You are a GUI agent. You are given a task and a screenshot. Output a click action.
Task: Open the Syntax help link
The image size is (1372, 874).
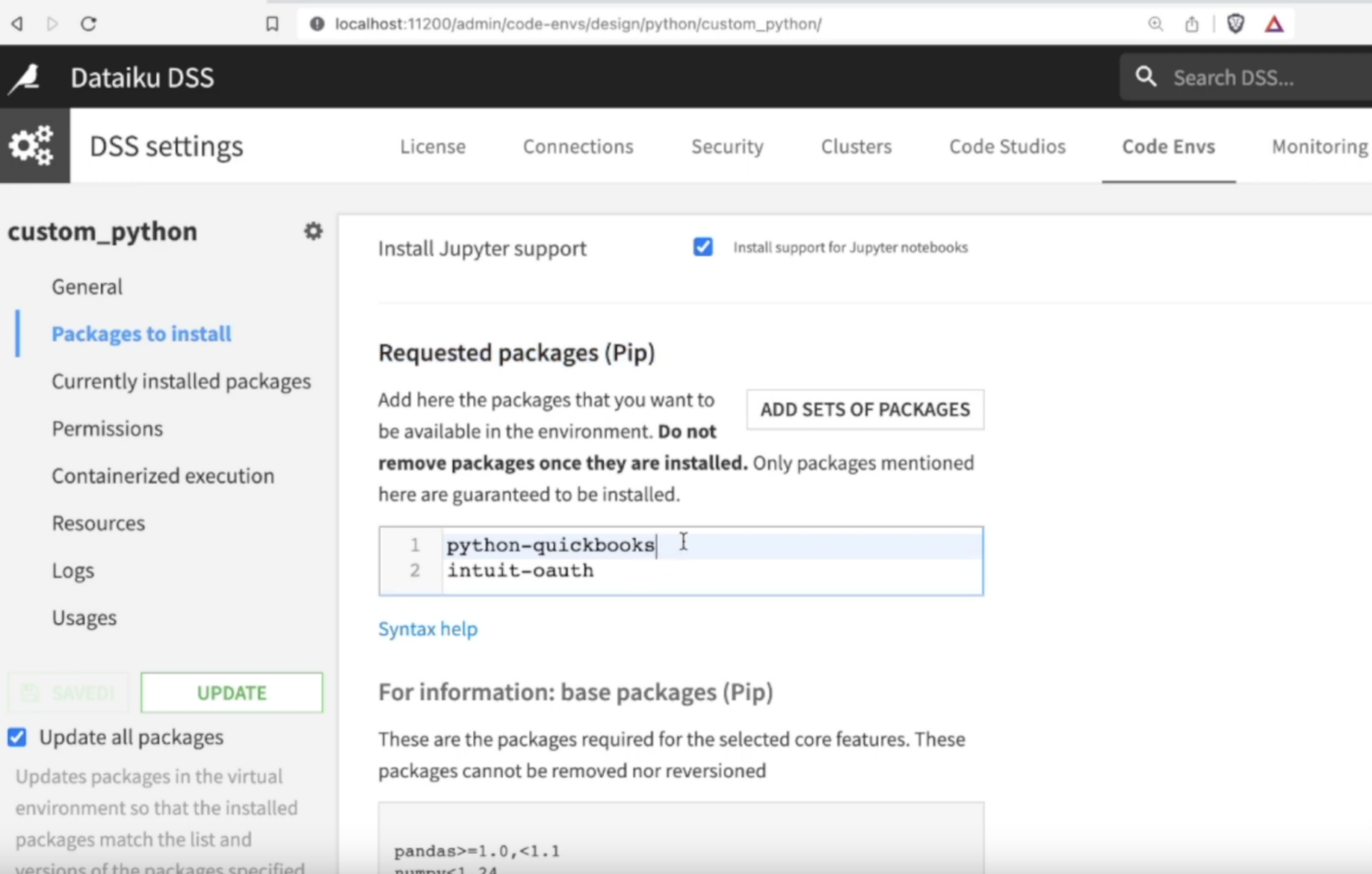point(428,629)
